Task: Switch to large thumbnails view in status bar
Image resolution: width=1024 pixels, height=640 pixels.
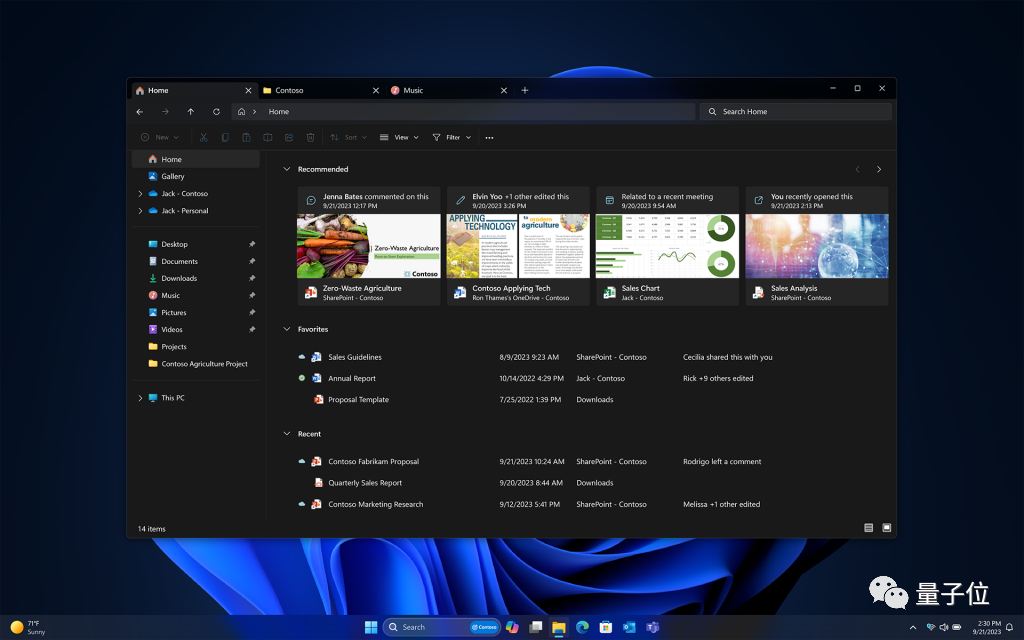Action: [887, 528]
